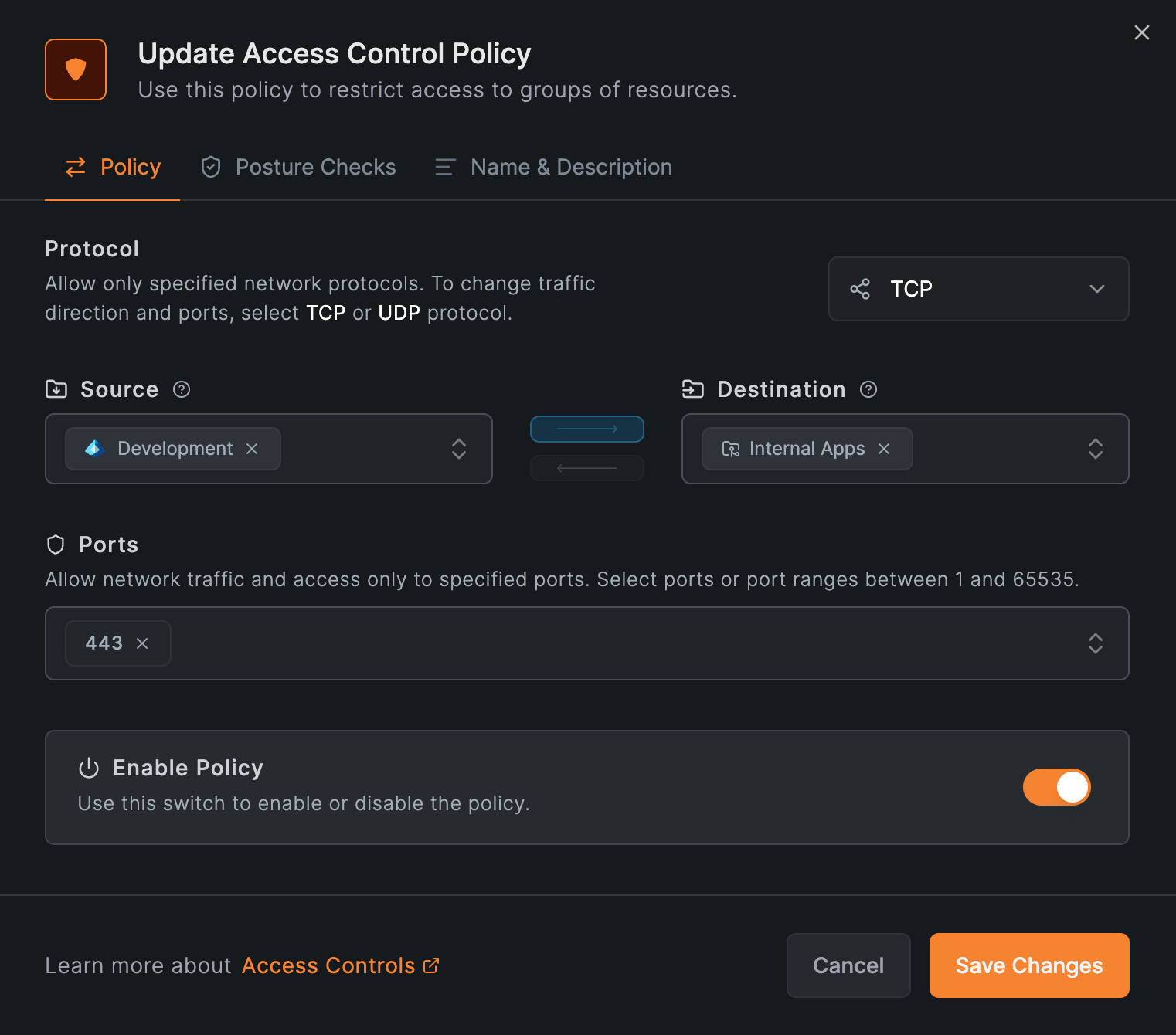1176x1035 pixels.
Task: Click the Source folder icon
Action: pyautogui.click(x=56, y=389)
